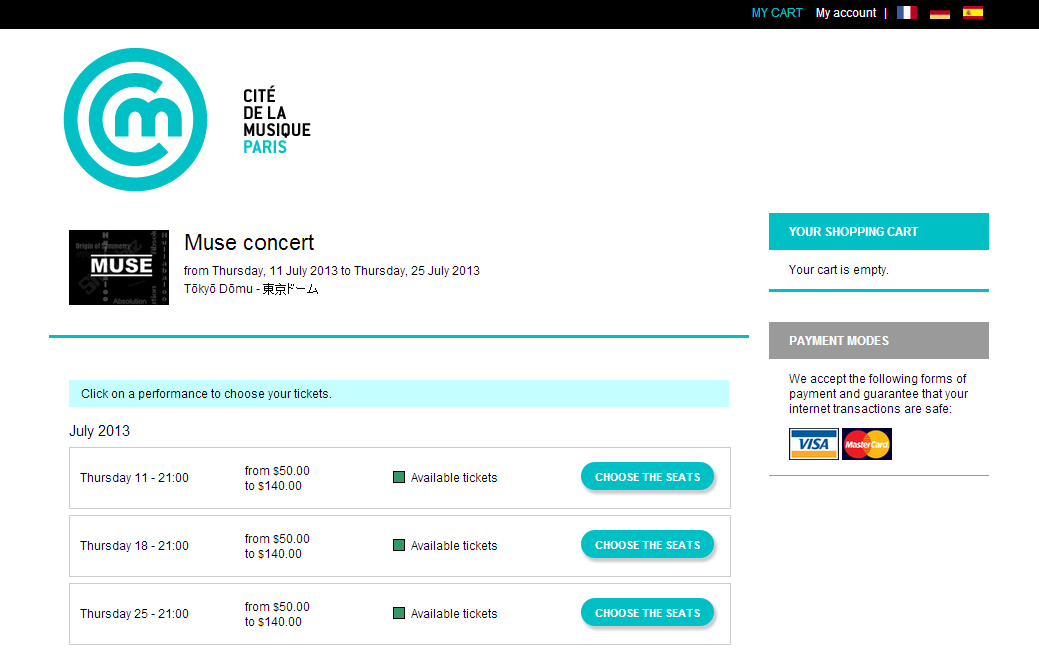The width and height of the screenshot is (1039, 651).
Task: Click 'Available tickets' label for Thursday 25
Action: [454, 614]
